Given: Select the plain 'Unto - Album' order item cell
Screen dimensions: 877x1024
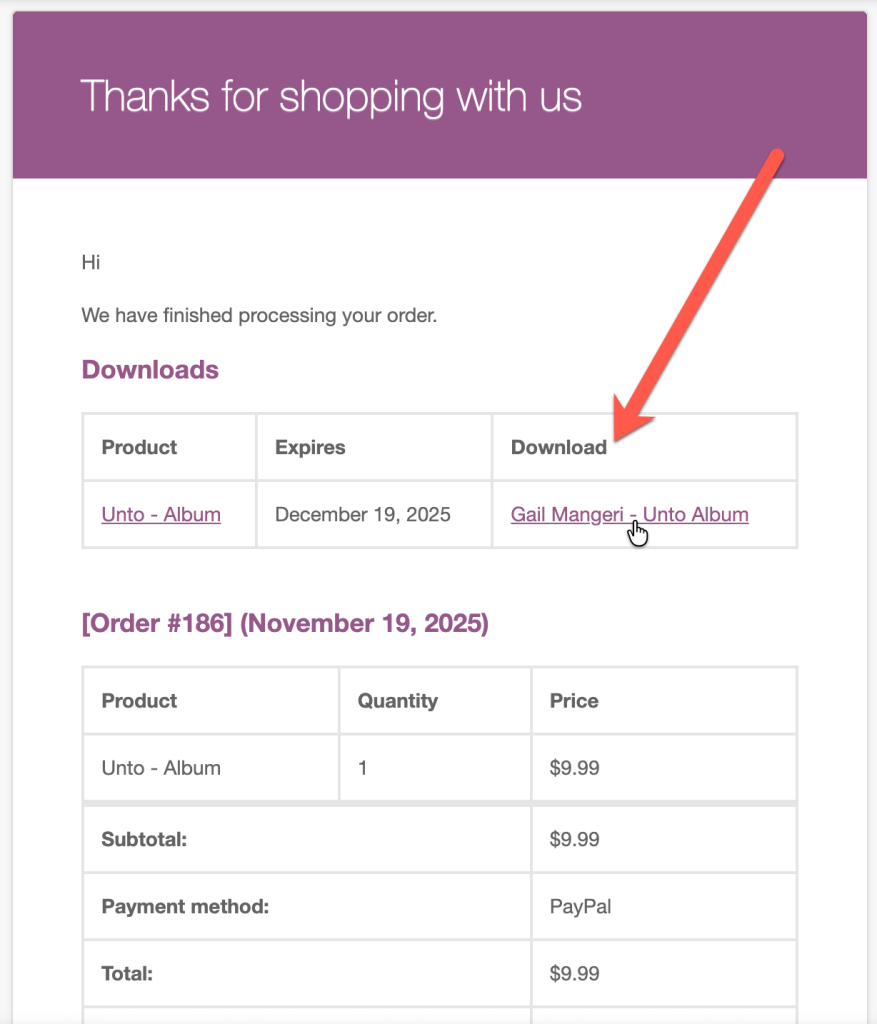Looking at the screenshot, I should [161, 769].
